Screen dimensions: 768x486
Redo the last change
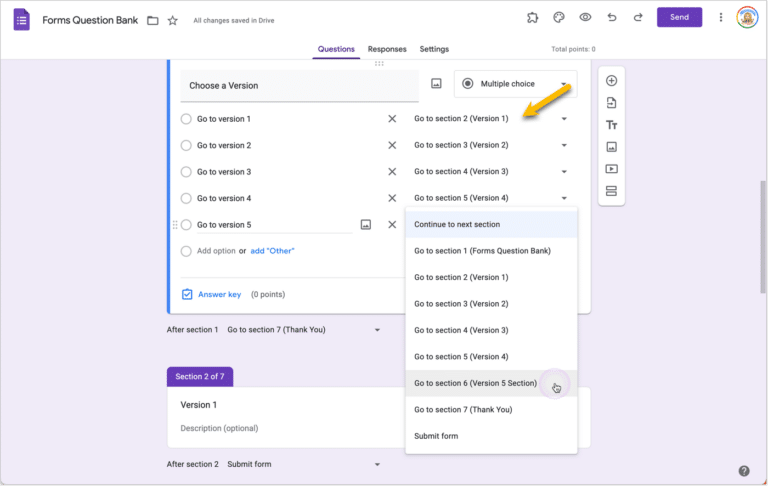coord(638,18)
